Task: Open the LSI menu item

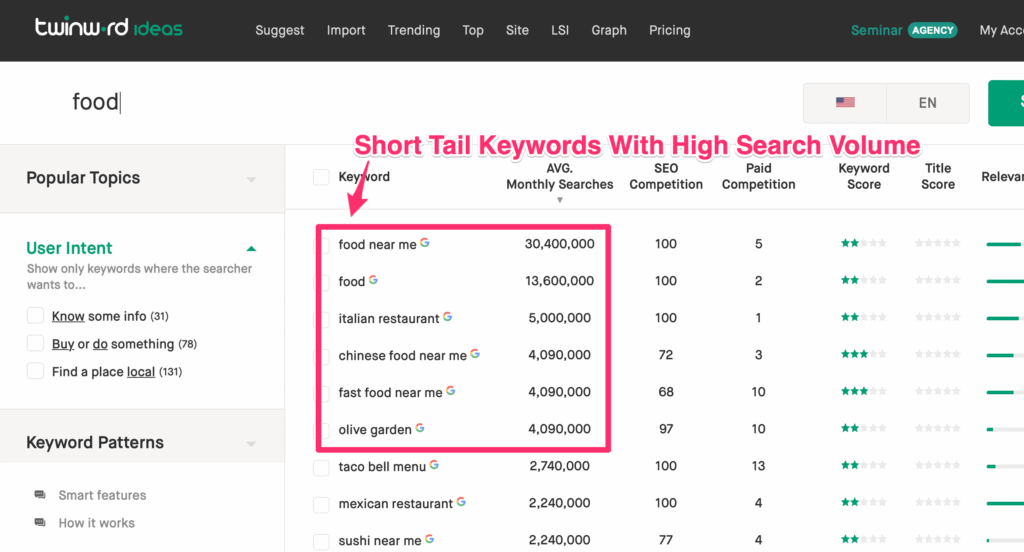Action: [560, 30]
